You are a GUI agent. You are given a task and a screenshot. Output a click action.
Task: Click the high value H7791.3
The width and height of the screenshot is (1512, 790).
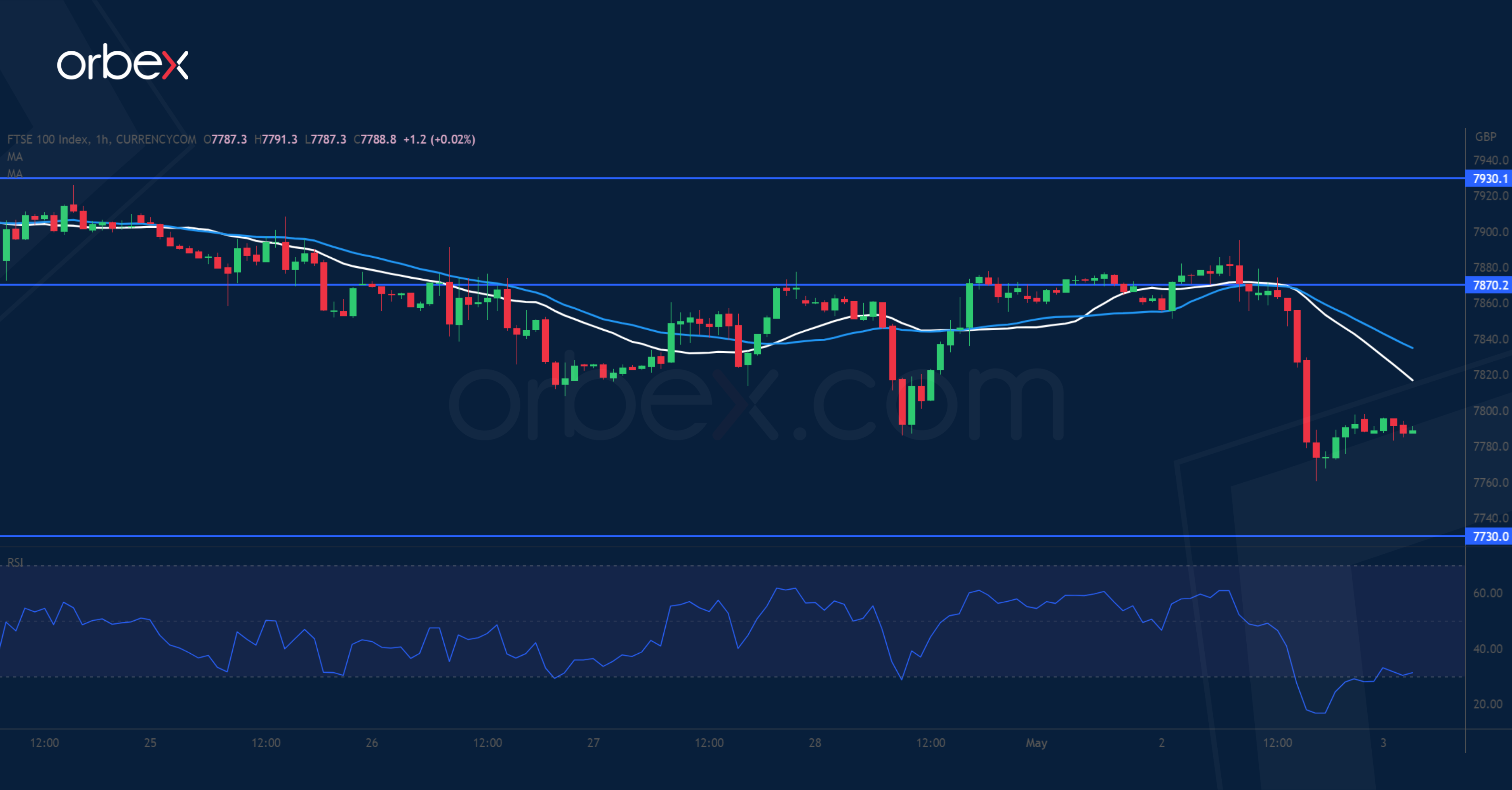(x=276, y=140)
